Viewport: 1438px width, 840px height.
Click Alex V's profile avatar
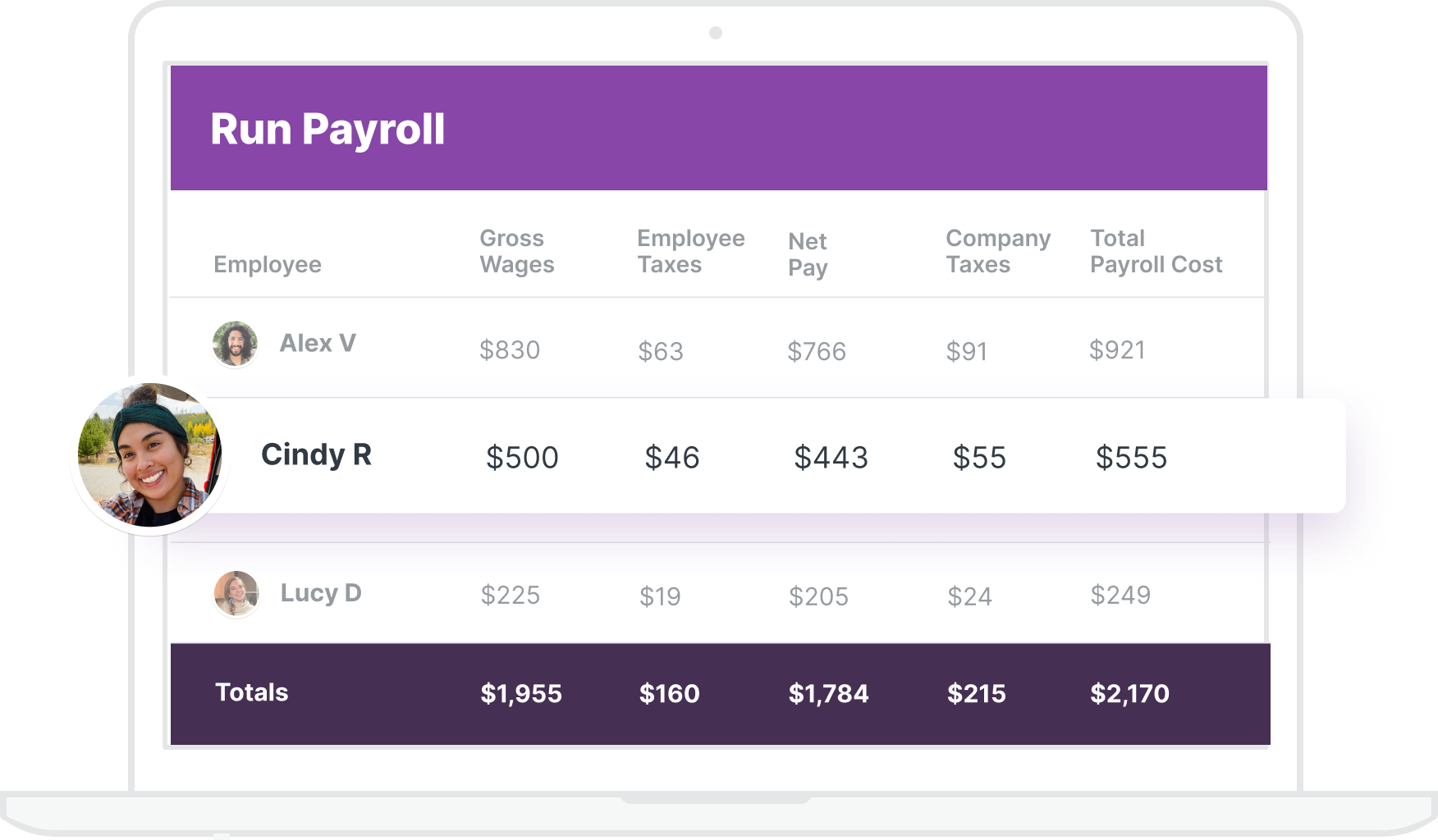(x=235, y=344)
